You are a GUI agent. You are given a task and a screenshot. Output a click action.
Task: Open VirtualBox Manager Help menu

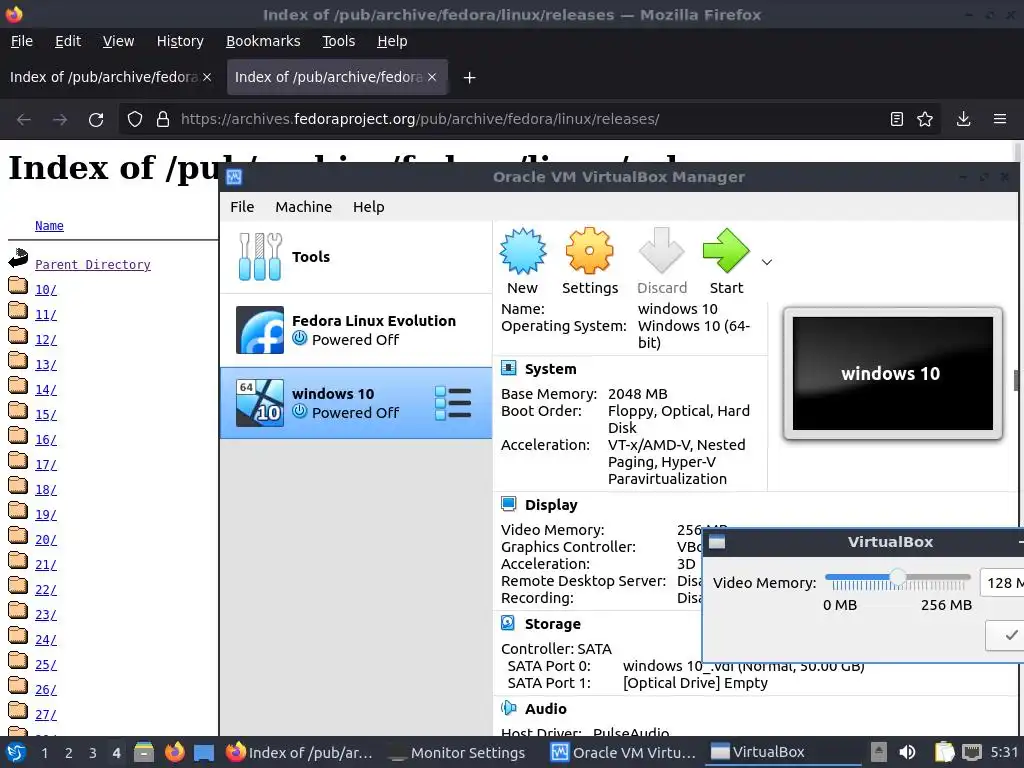pos(368,207)
